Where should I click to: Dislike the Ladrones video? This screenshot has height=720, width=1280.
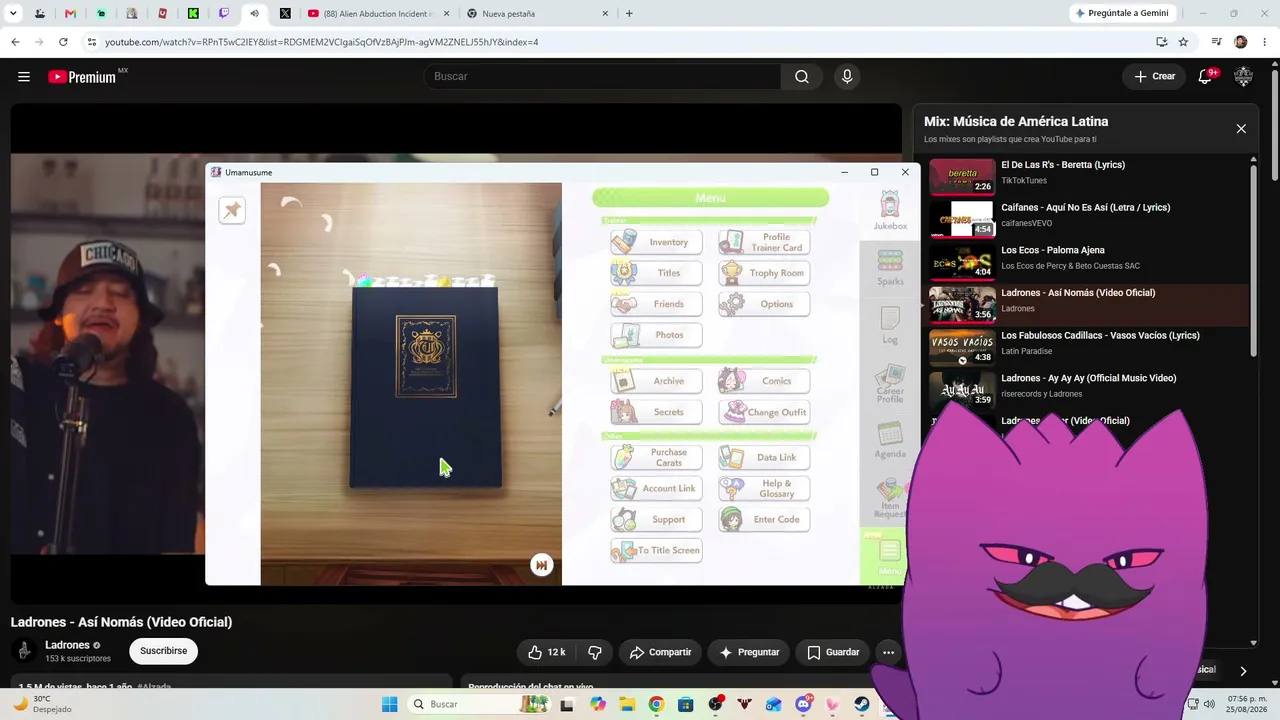click(x=595, y=652)
